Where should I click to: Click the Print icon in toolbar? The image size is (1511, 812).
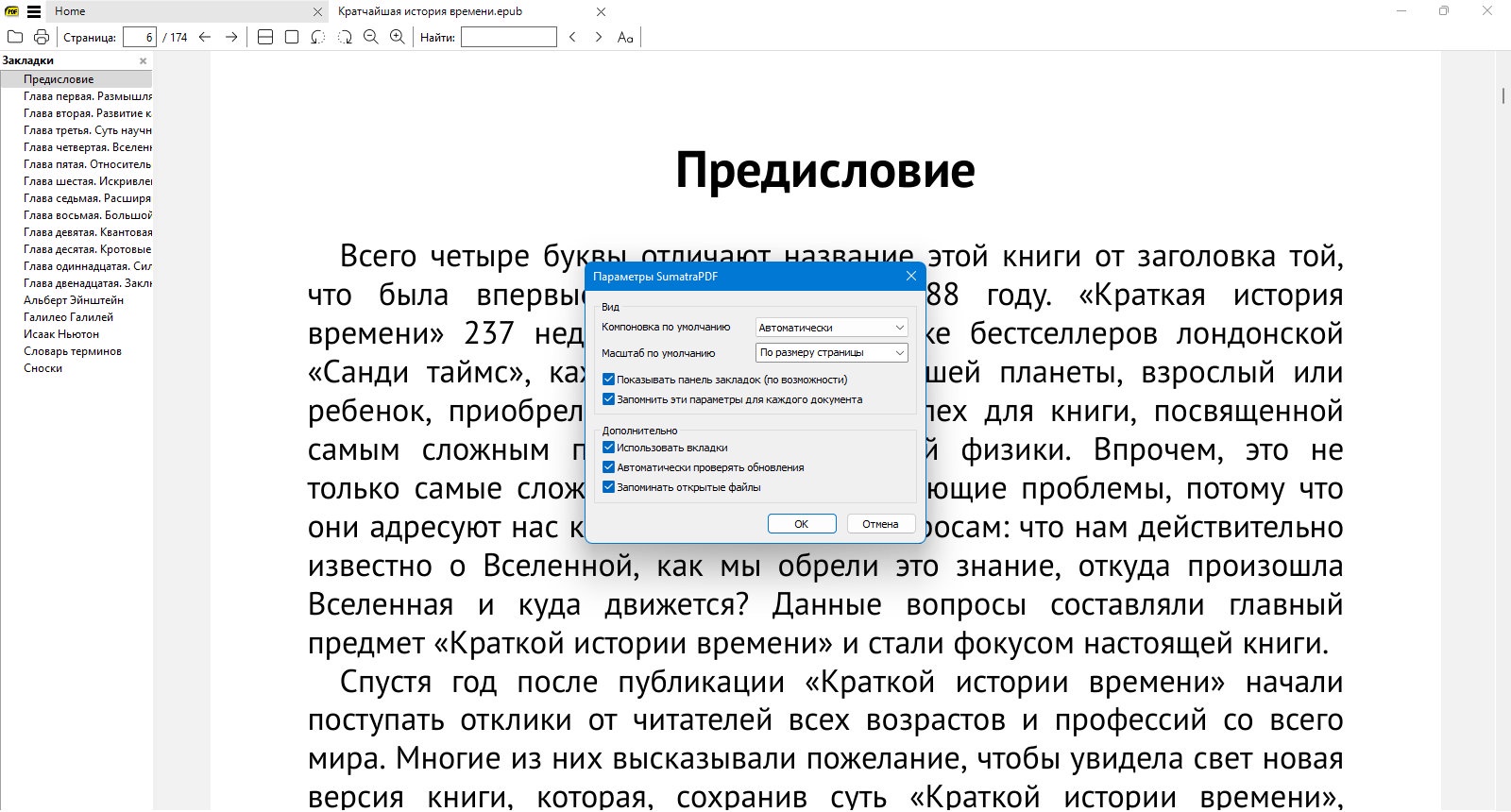pyautogui.click(x=42, y=37)
